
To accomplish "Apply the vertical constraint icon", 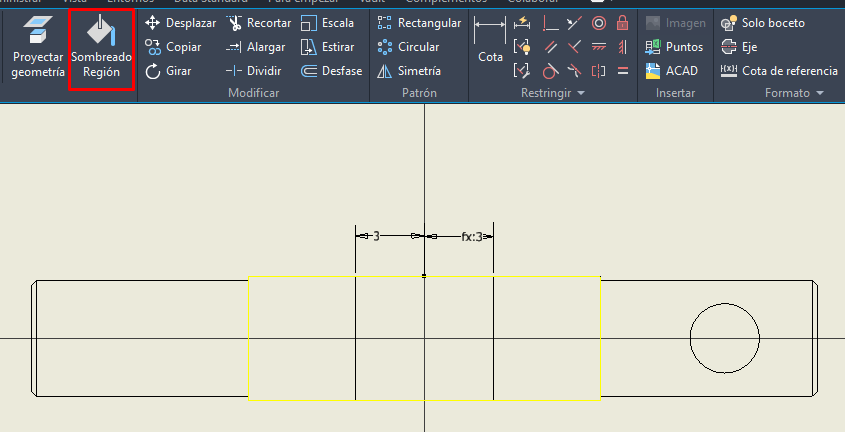I will [x=622, y=47].
